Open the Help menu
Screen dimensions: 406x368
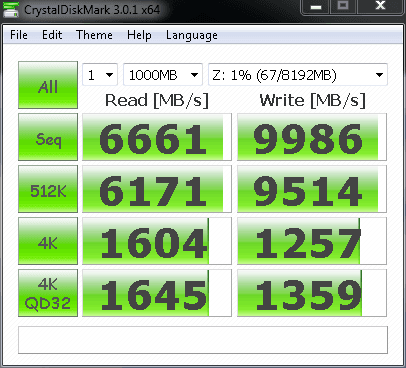click(x=139, y=35)
